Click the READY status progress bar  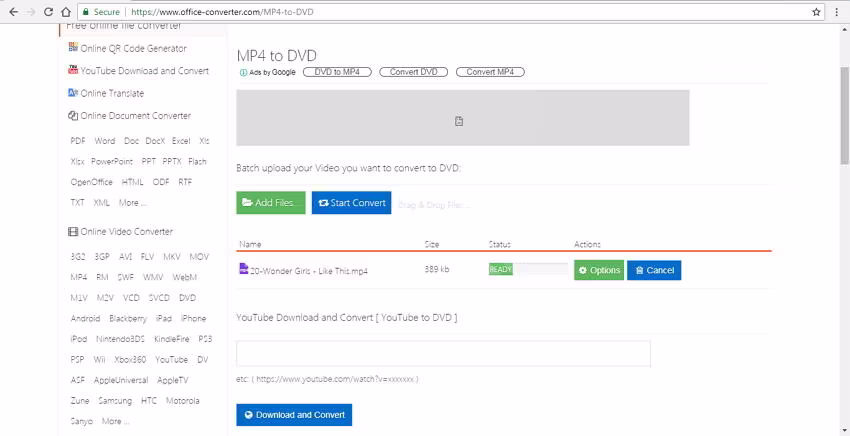(x=528, y=270)
